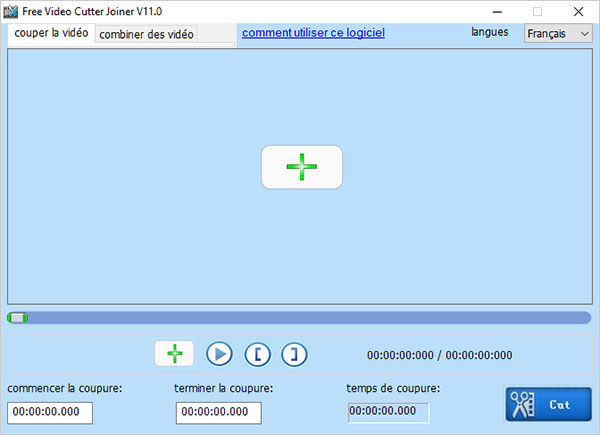This screenshot has height=435, width=600.
Task: Click the 'terminer la coupure:' label
Action: pos(223,388)
